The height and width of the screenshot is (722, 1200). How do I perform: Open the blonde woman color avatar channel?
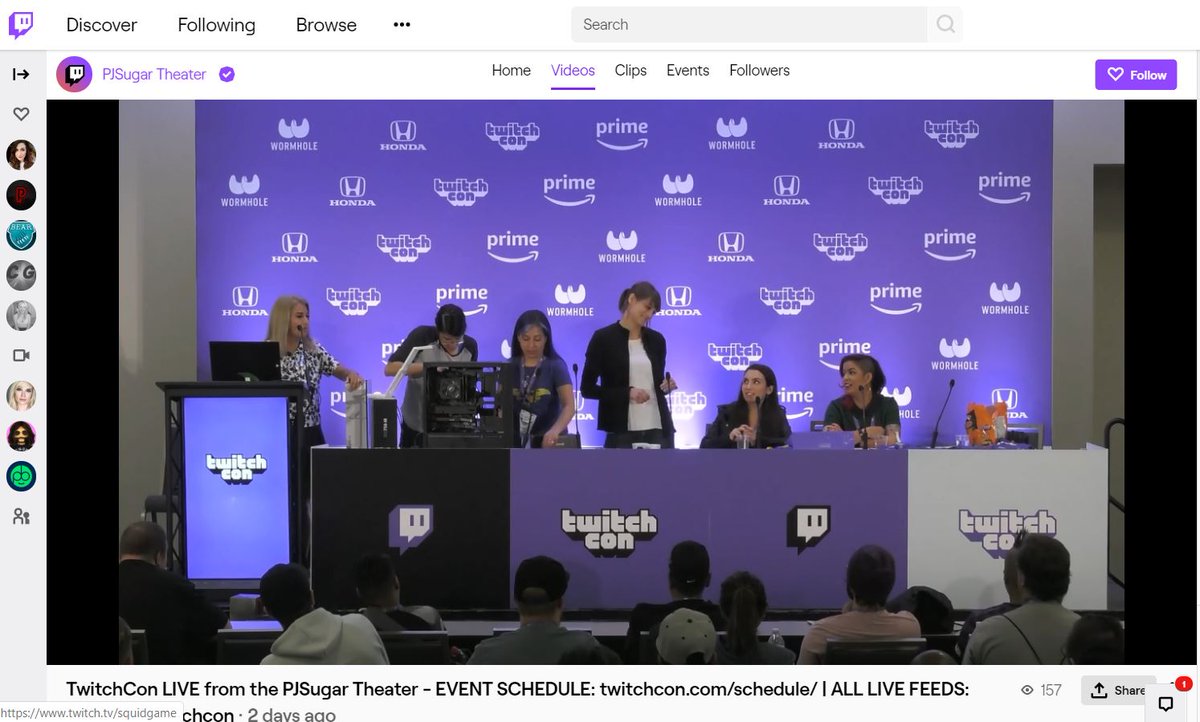[21, 396]
